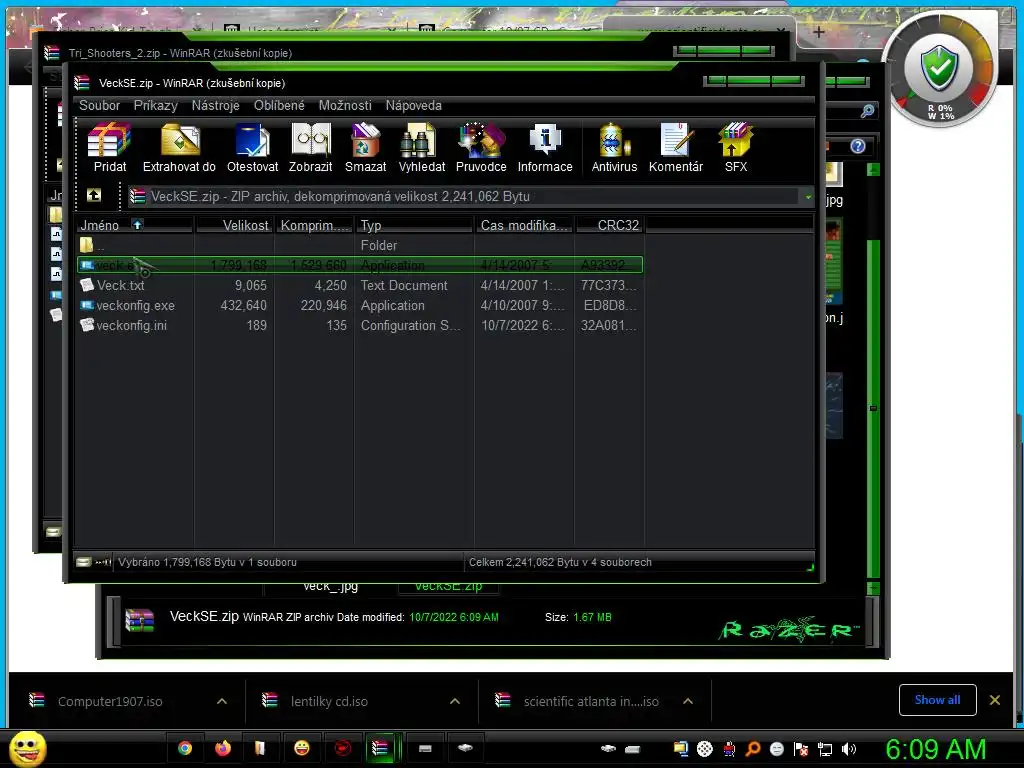This screenshot has width=1024, height=768.
Task: Click the magnifier search icon behind WinRAR
Action: coord(867,111)
